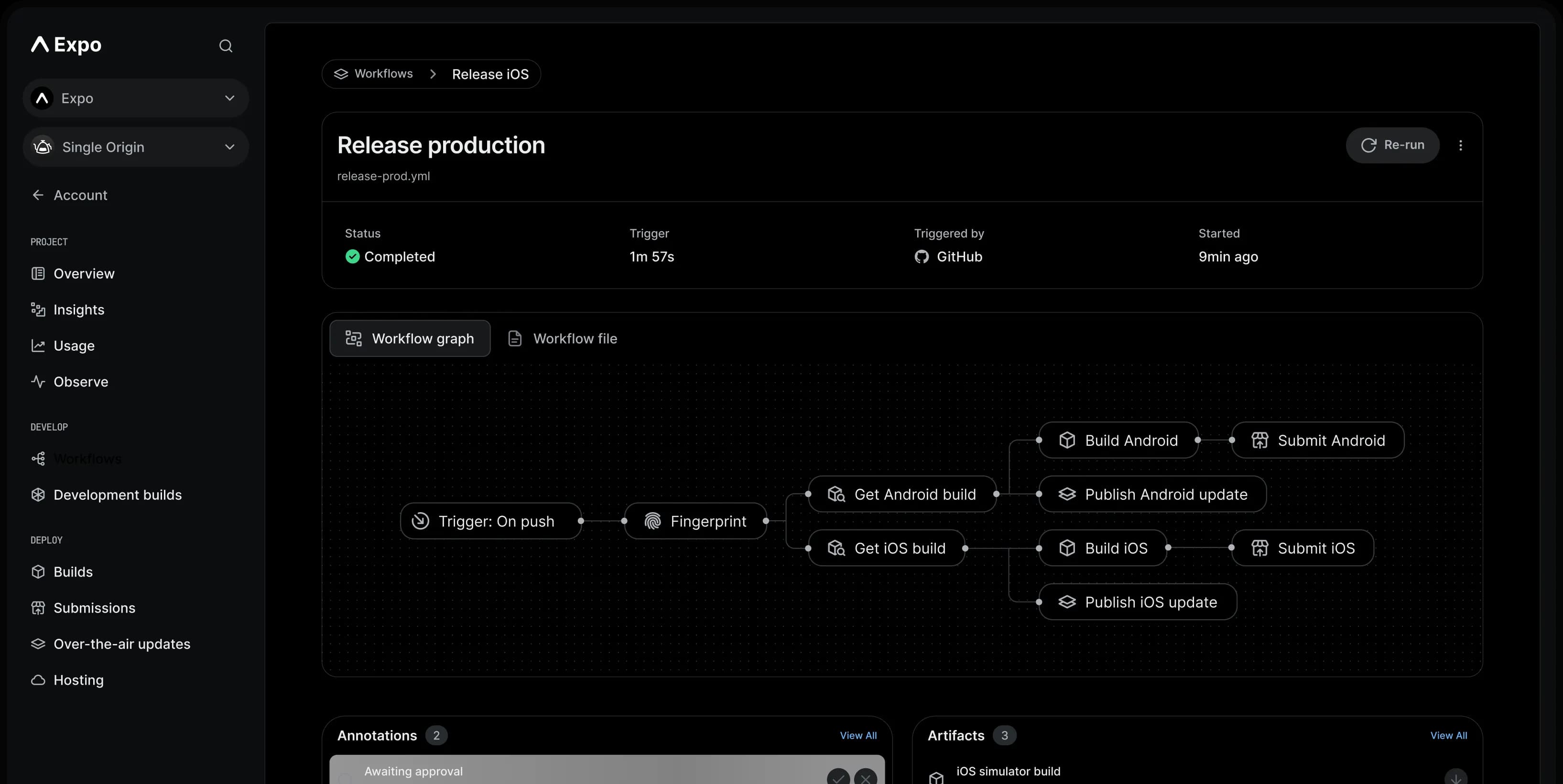Screen dimensions: 1563x784
Task: Click the Workflows breadcrumb link
Action: click(x=374, y=74)
